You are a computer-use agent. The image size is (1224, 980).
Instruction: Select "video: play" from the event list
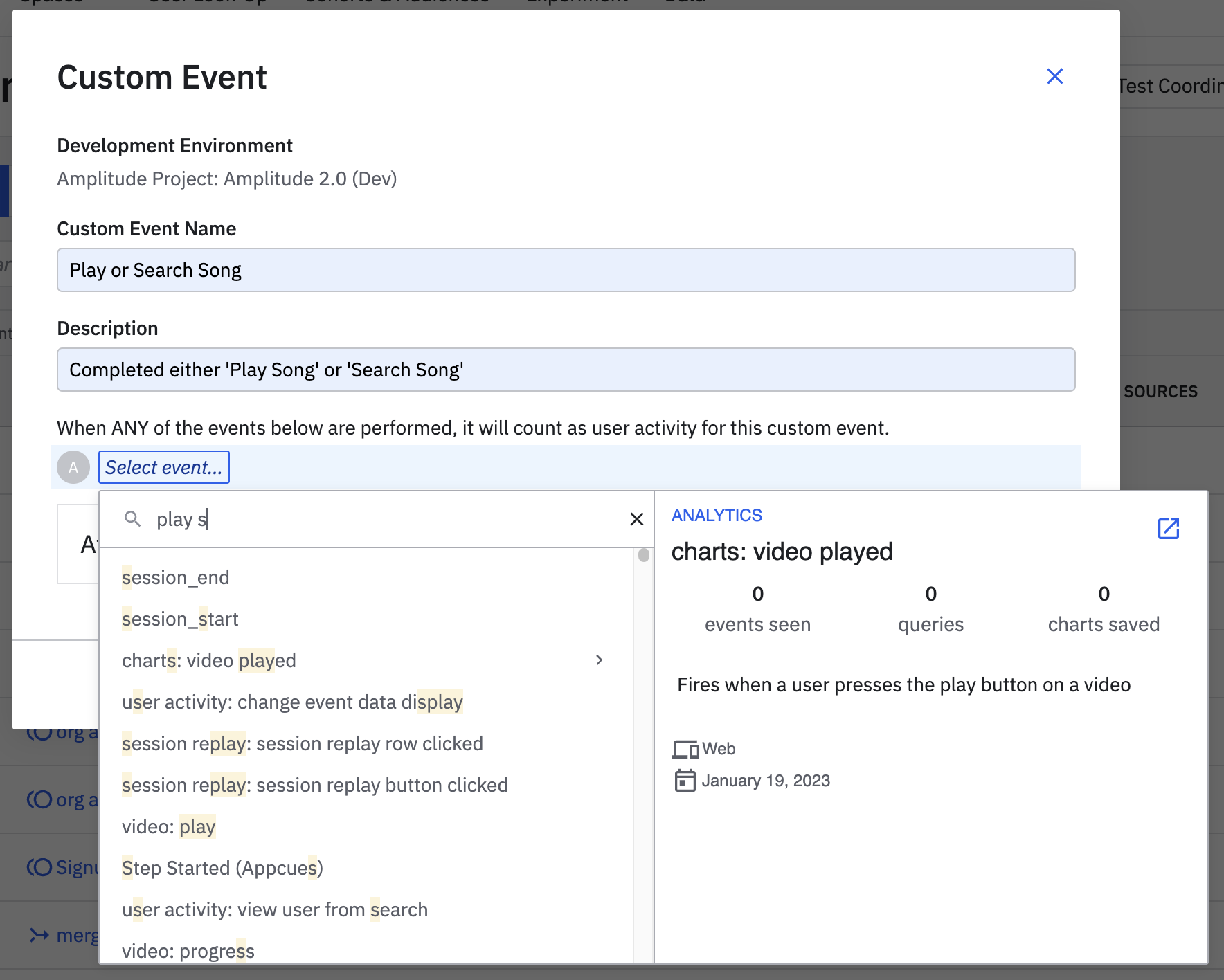coord(168,826)
